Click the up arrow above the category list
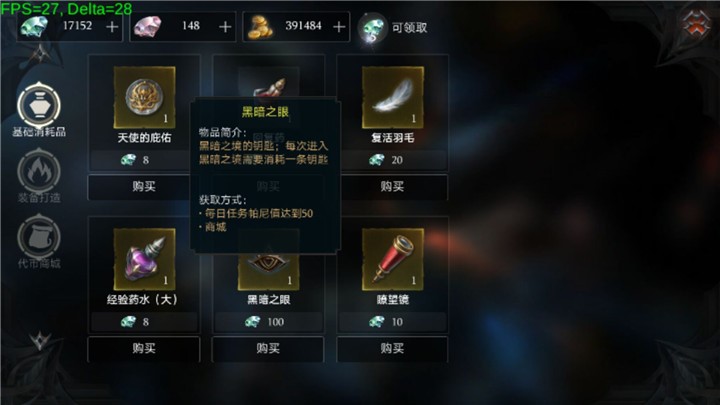This screenshot has height=405, width=720. pos(40,54)
